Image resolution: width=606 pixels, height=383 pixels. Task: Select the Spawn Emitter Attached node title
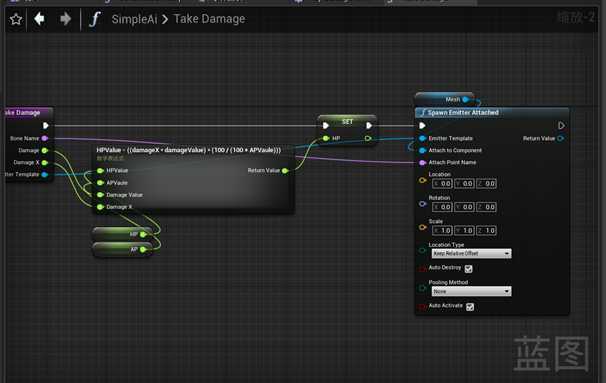463,112
